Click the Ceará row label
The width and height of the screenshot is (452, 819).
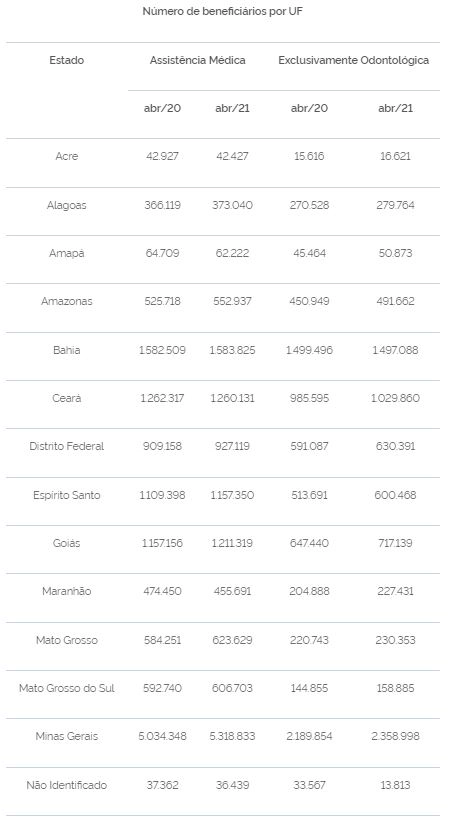(x=66, y=398)
